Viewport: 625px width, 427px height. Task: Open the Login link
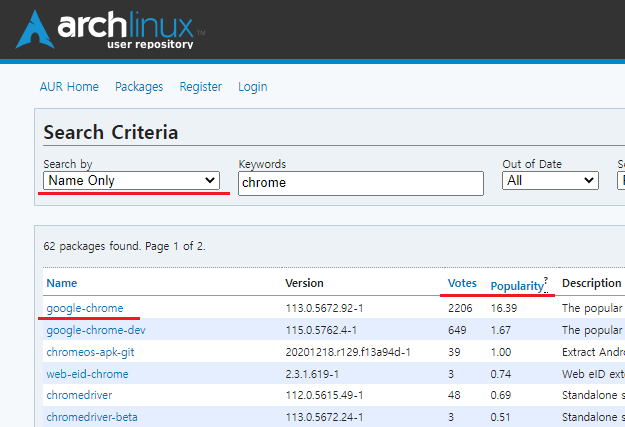253,87
